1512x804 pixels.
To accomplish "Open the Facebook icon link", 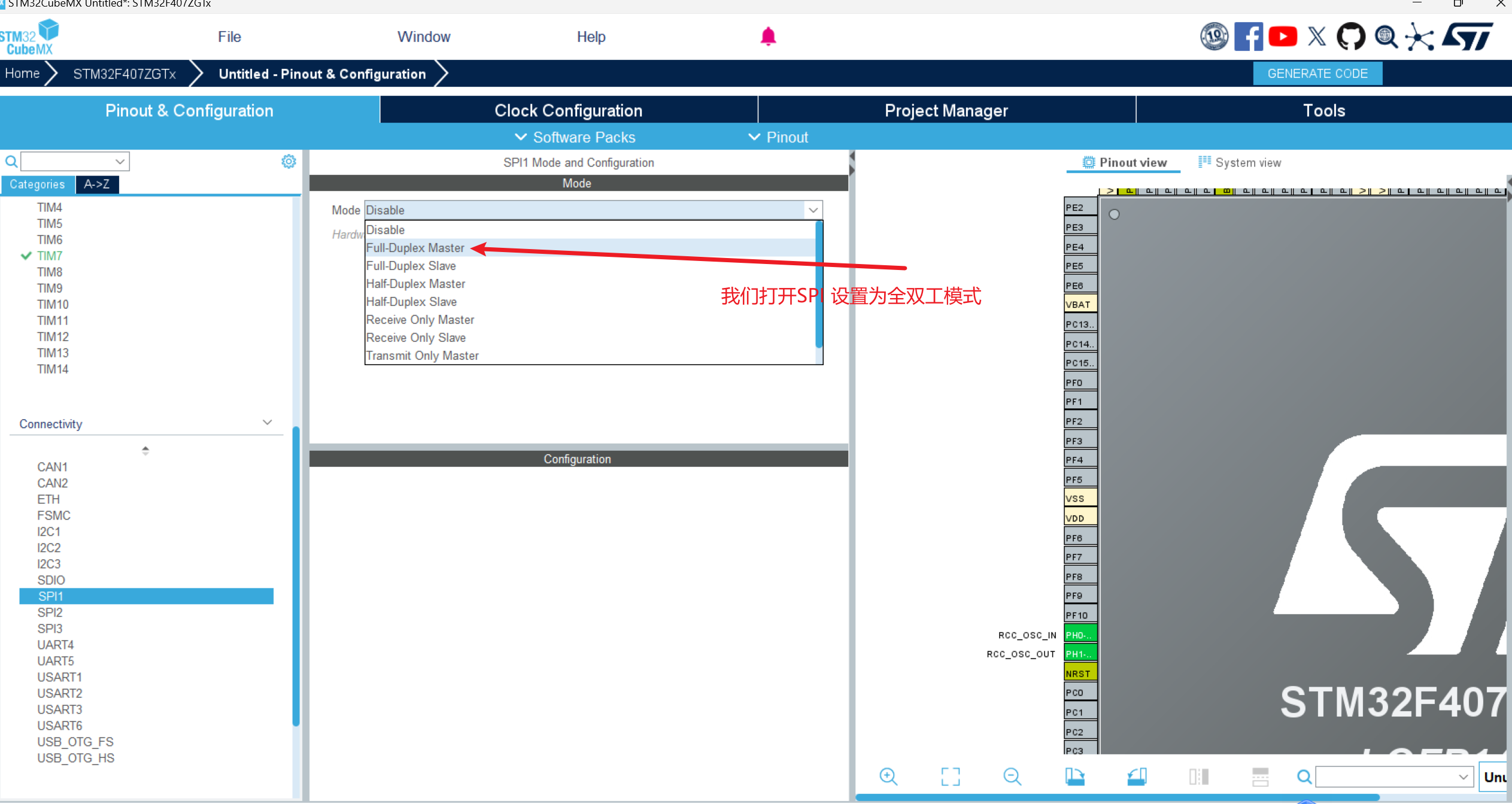I will 1249,37.
